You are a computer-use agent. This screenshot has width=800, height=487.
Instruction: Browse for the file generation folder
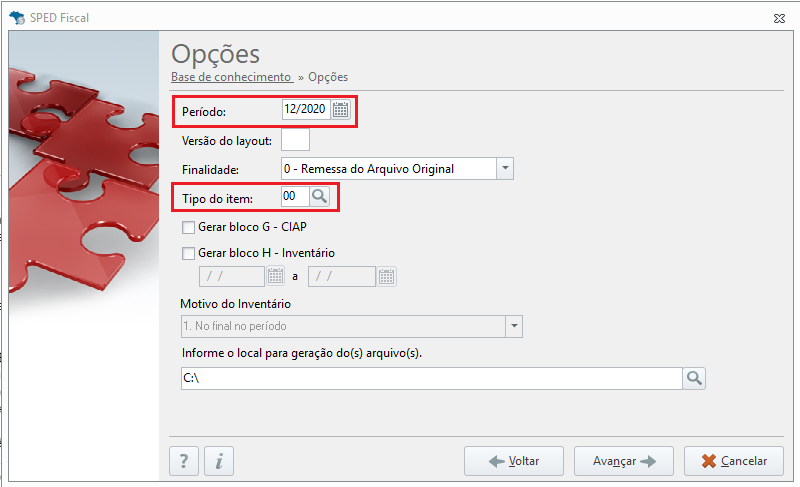point(694,378)
